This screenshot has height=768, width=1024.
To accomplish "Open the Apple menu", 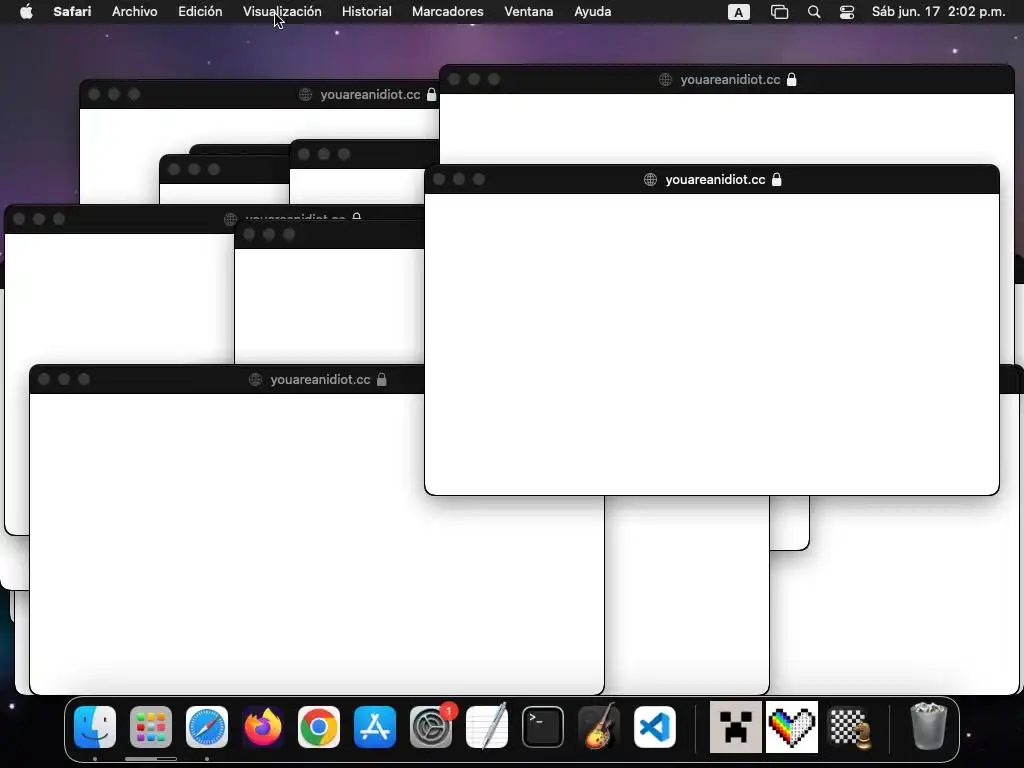I will 26,12.
